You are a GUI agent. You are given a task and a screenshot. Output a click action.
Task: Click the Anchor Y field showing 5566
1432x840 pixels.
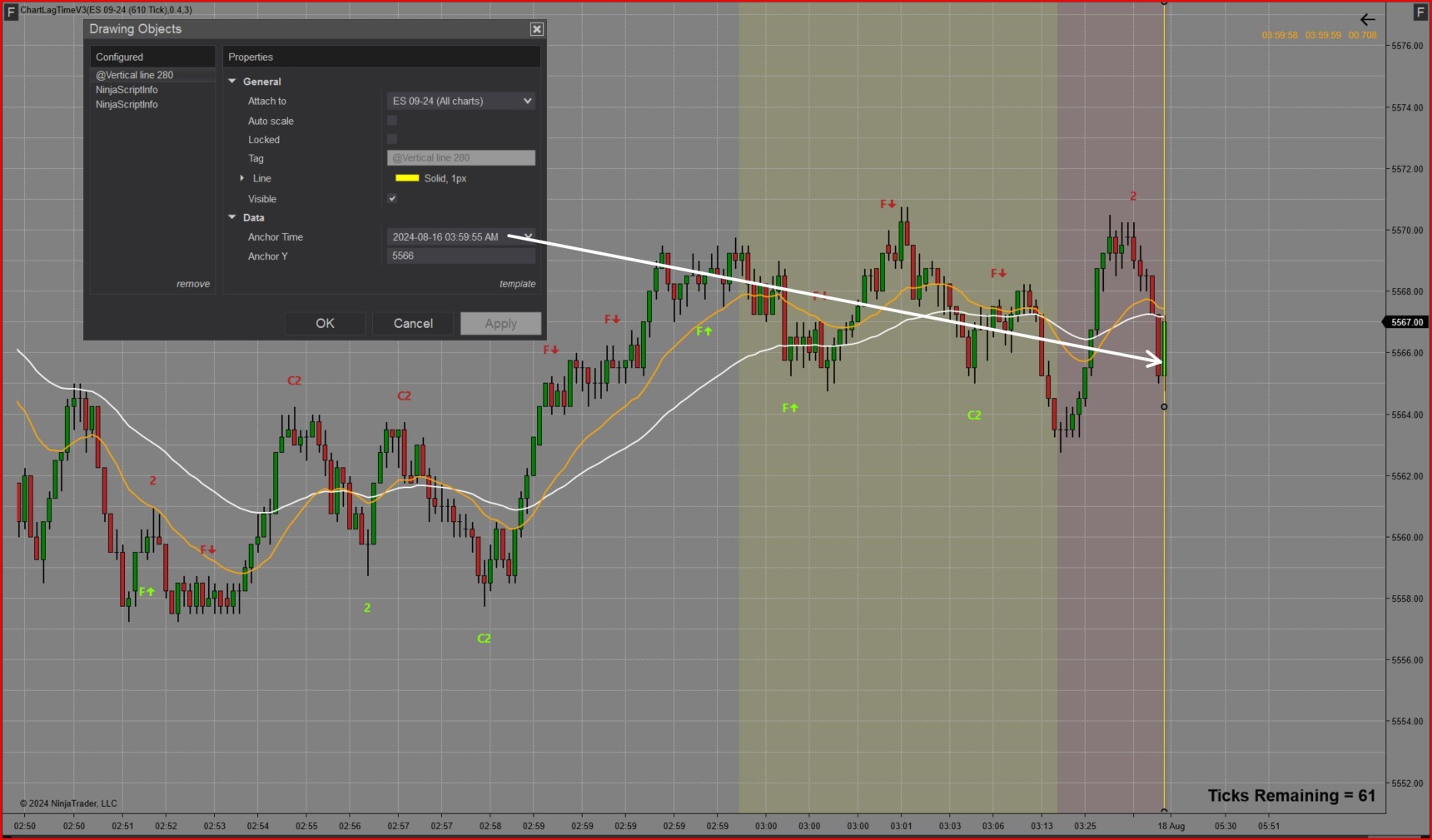pos(461,256)
